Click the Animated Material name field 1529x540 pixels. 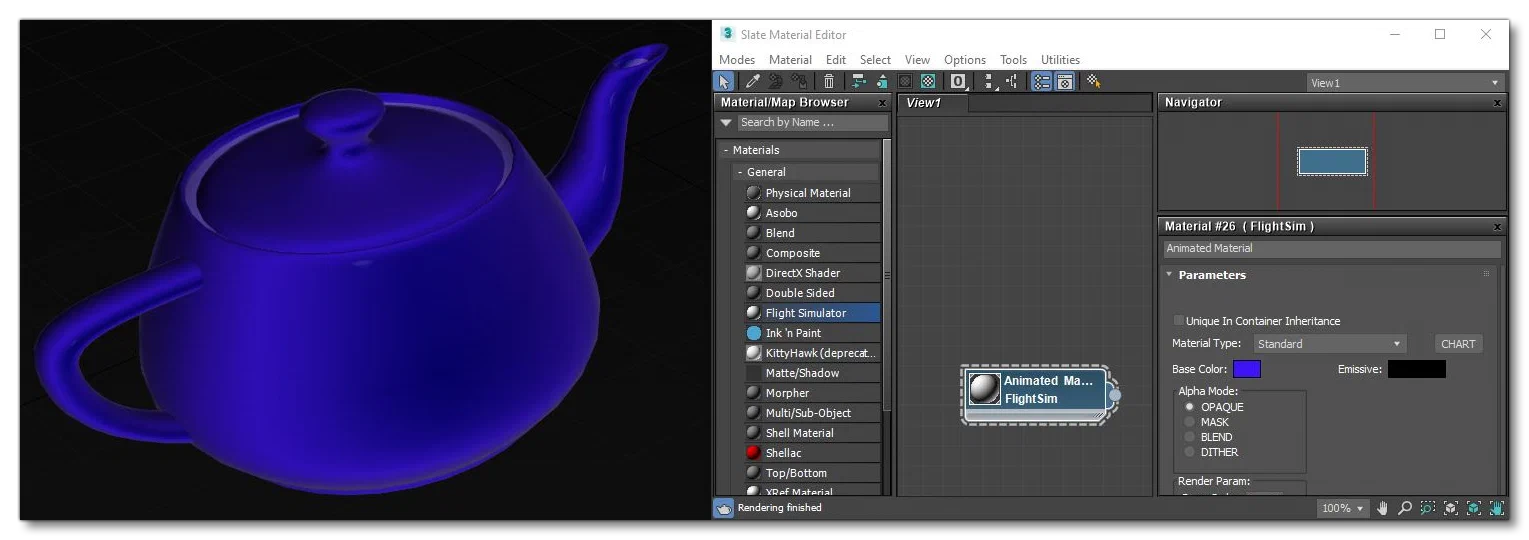coord(1331,248)
